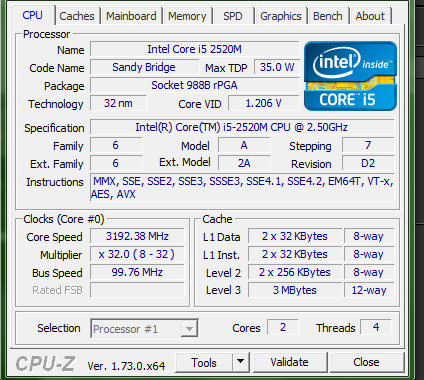
Task: Click the empty Rated FSB field
Action: (x=137, y=290)
